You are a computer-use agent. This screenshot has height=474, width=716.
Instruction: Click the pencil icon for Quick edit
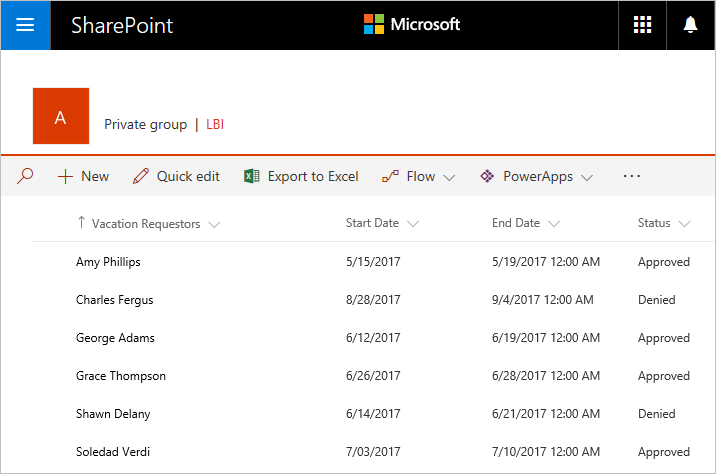point(141,176)
